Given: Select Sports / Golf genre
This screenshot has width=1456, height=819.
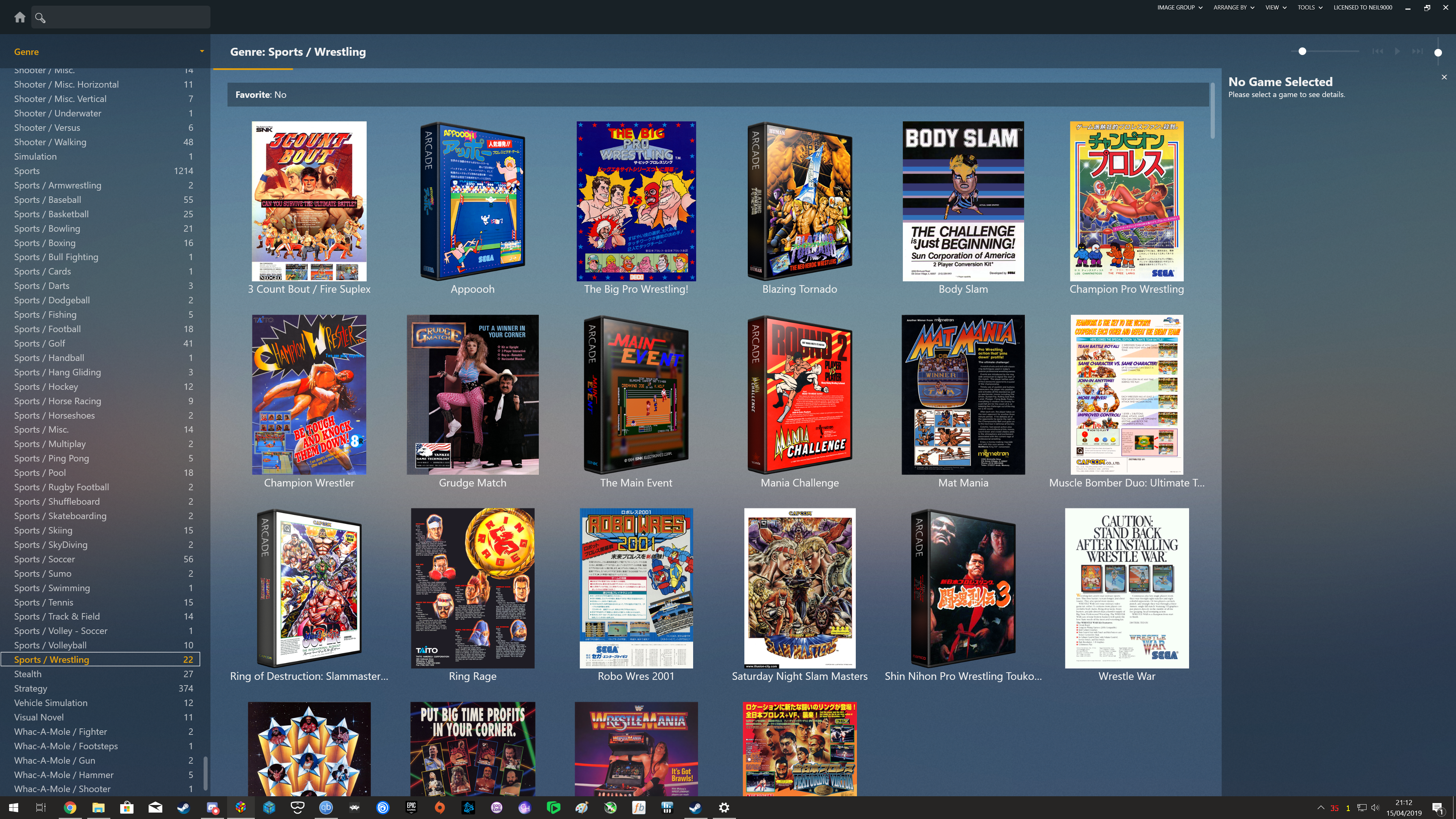Looking at the screenshot, I should click(104, 343).
